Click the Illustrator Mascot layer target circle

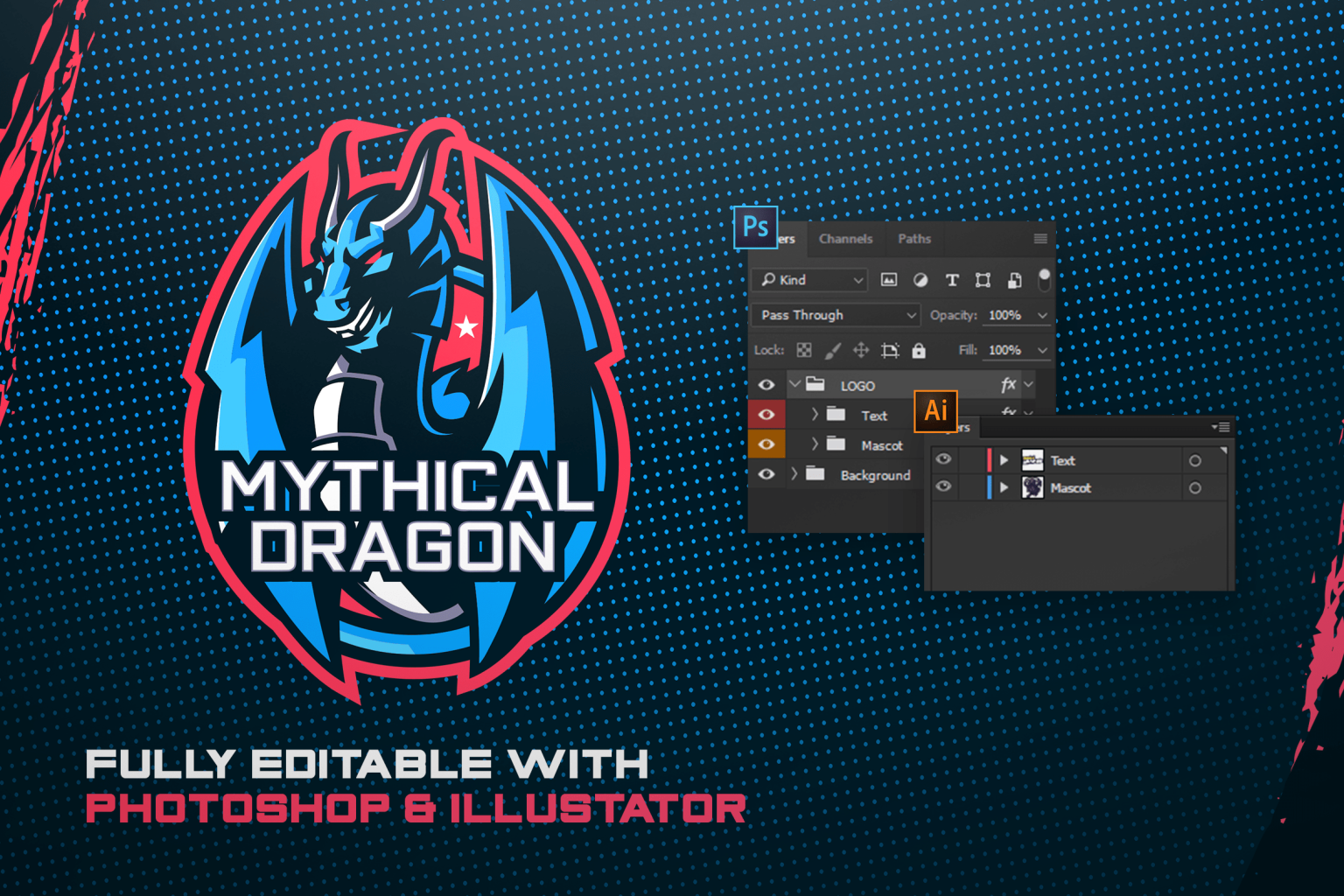(1195, 488)
